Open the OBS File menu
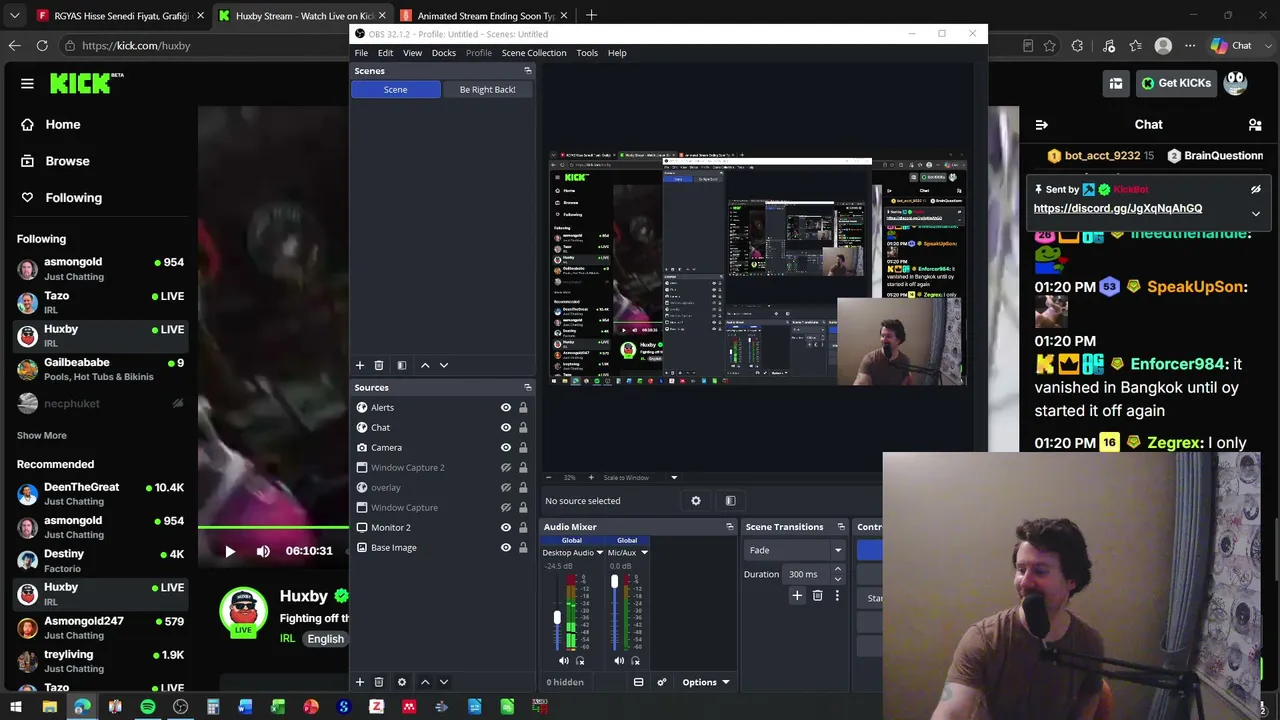 point(361,53)
